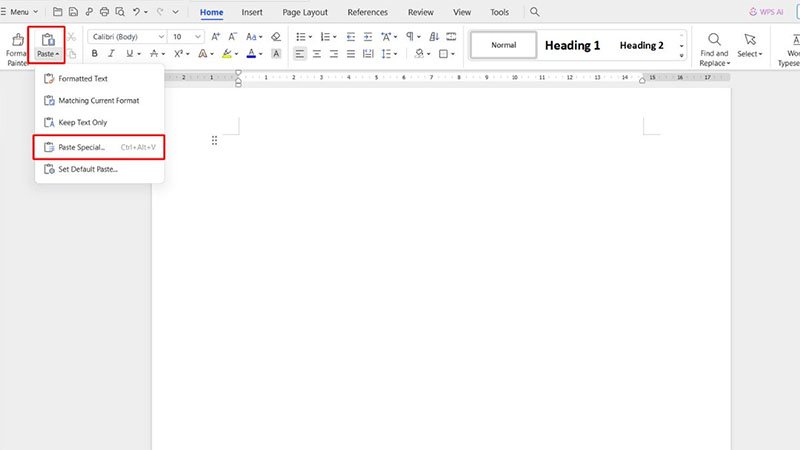The width and height of the screenshot is (800, 450).
Task: Open the font size 10 dropdown
Action: (198, 37)
